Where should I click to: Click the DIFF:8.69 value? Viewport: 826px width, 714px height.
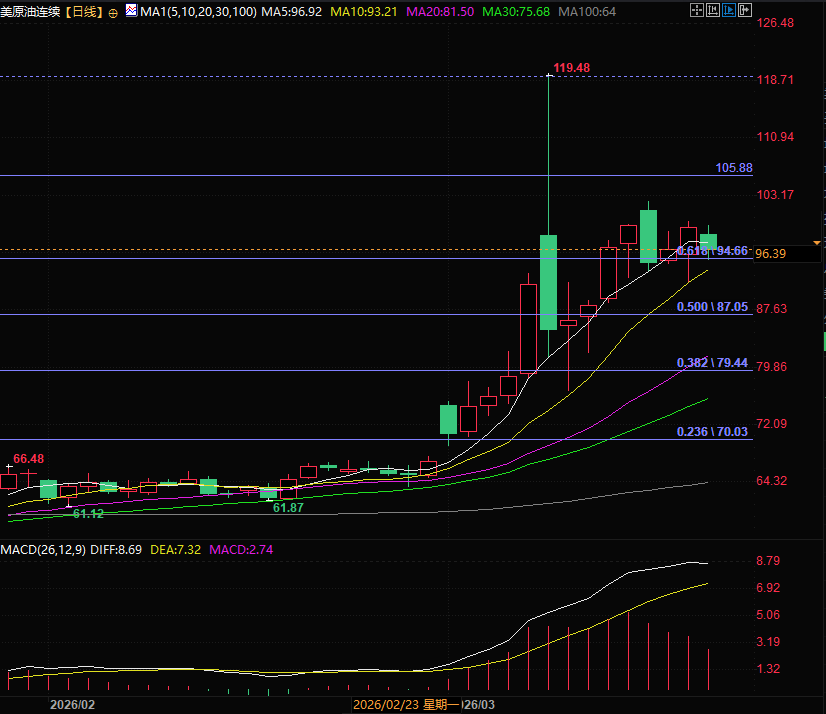[x=116, y=550]
